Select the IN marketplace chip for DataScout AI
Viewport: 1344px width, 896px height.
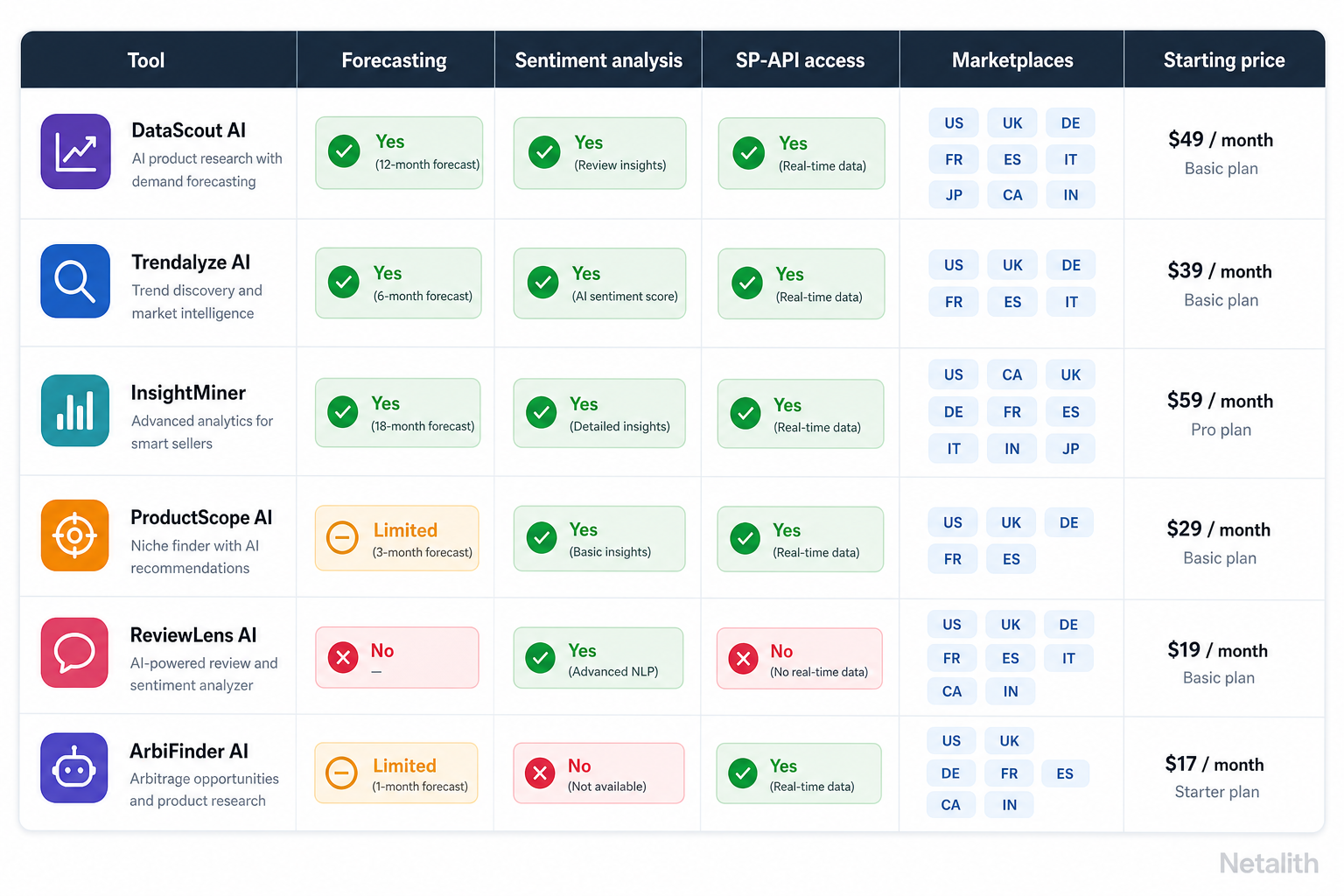[1071, 195]
